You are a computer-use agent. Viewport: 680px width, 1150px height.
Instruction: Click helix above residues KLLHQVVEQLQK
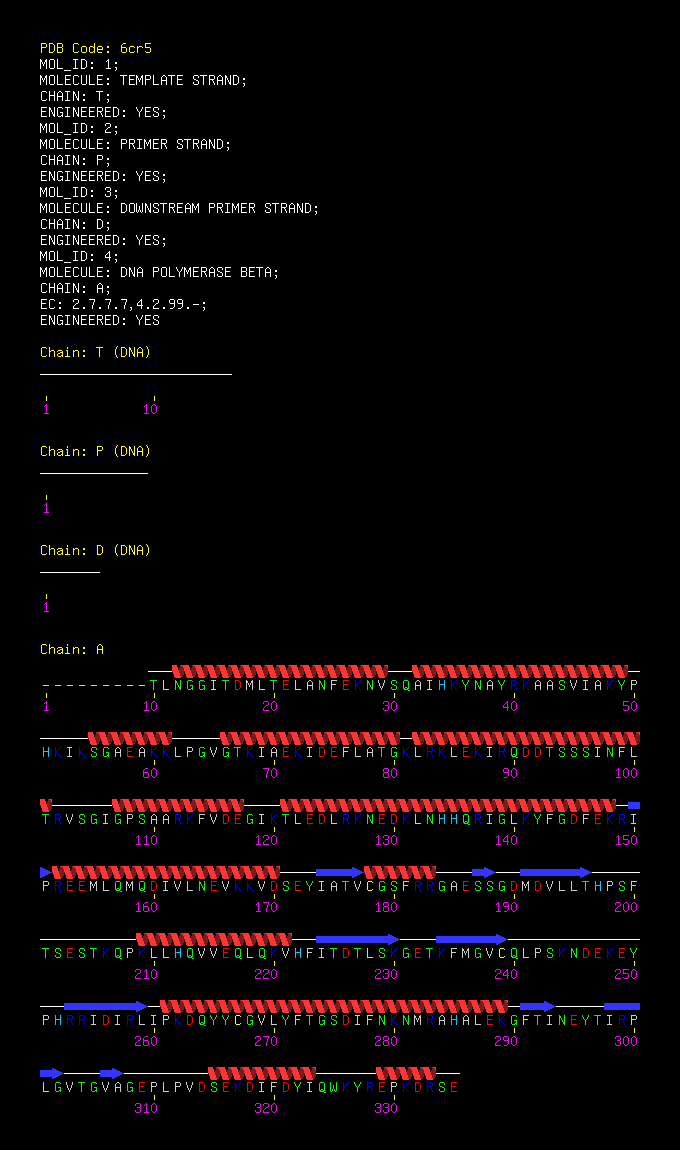[214, 940]
